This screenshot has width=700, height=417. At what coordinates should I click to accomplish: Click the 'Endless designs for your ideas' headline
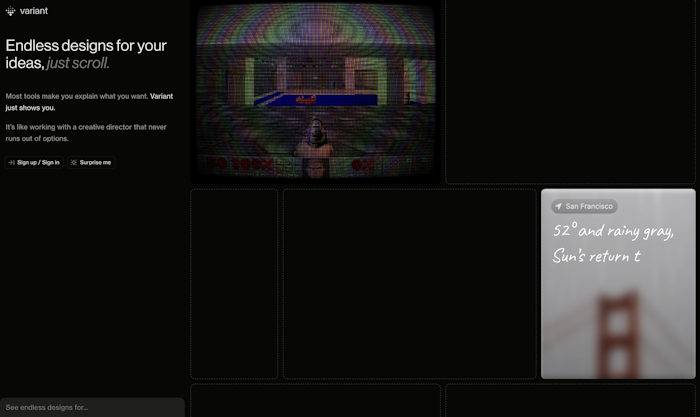pos(86,54)
